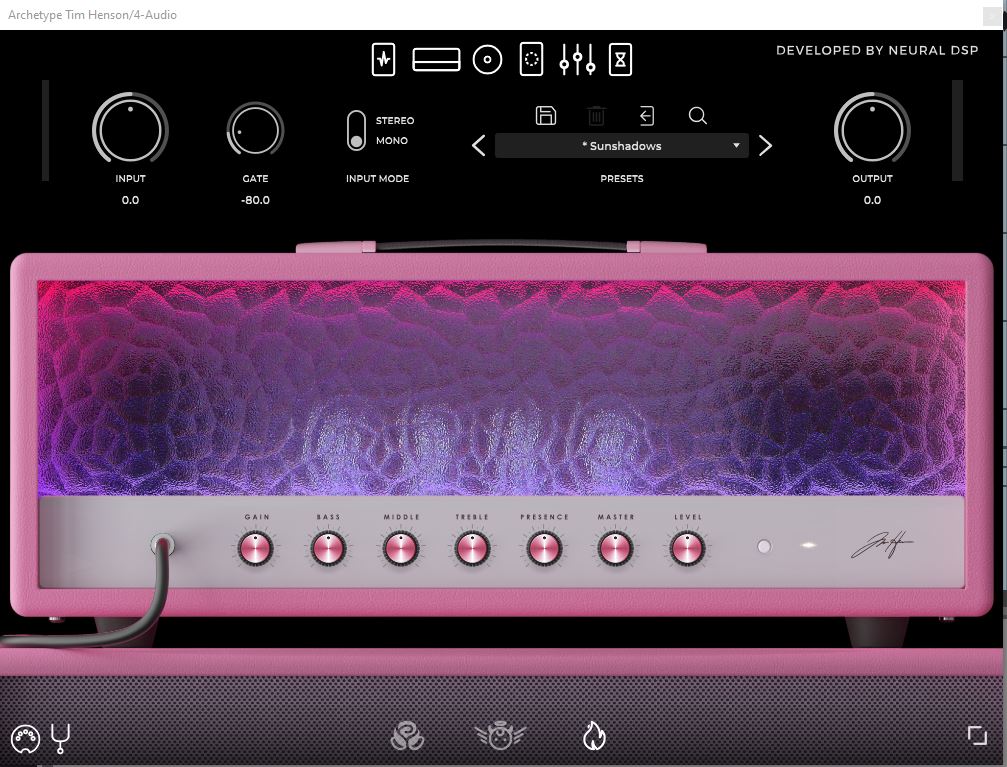Open the hourglass delay/reverb section icon
This screenshot has height=767, width=1007.
pyautogui.click(x=620, y=60)
